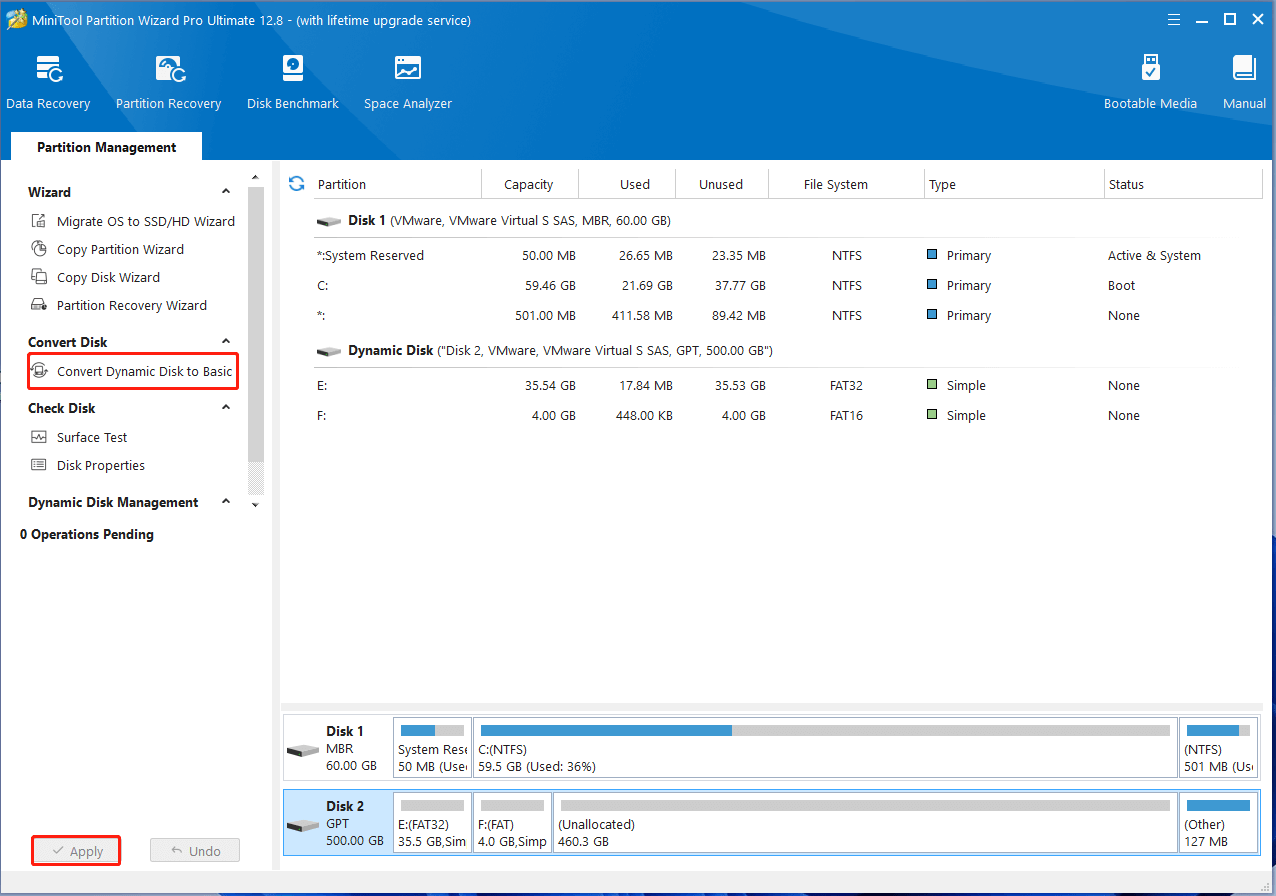Select the E:(FAT32) block in the disk map
The width and height of the screenshot is (1276, 896).
coord(432,822)
